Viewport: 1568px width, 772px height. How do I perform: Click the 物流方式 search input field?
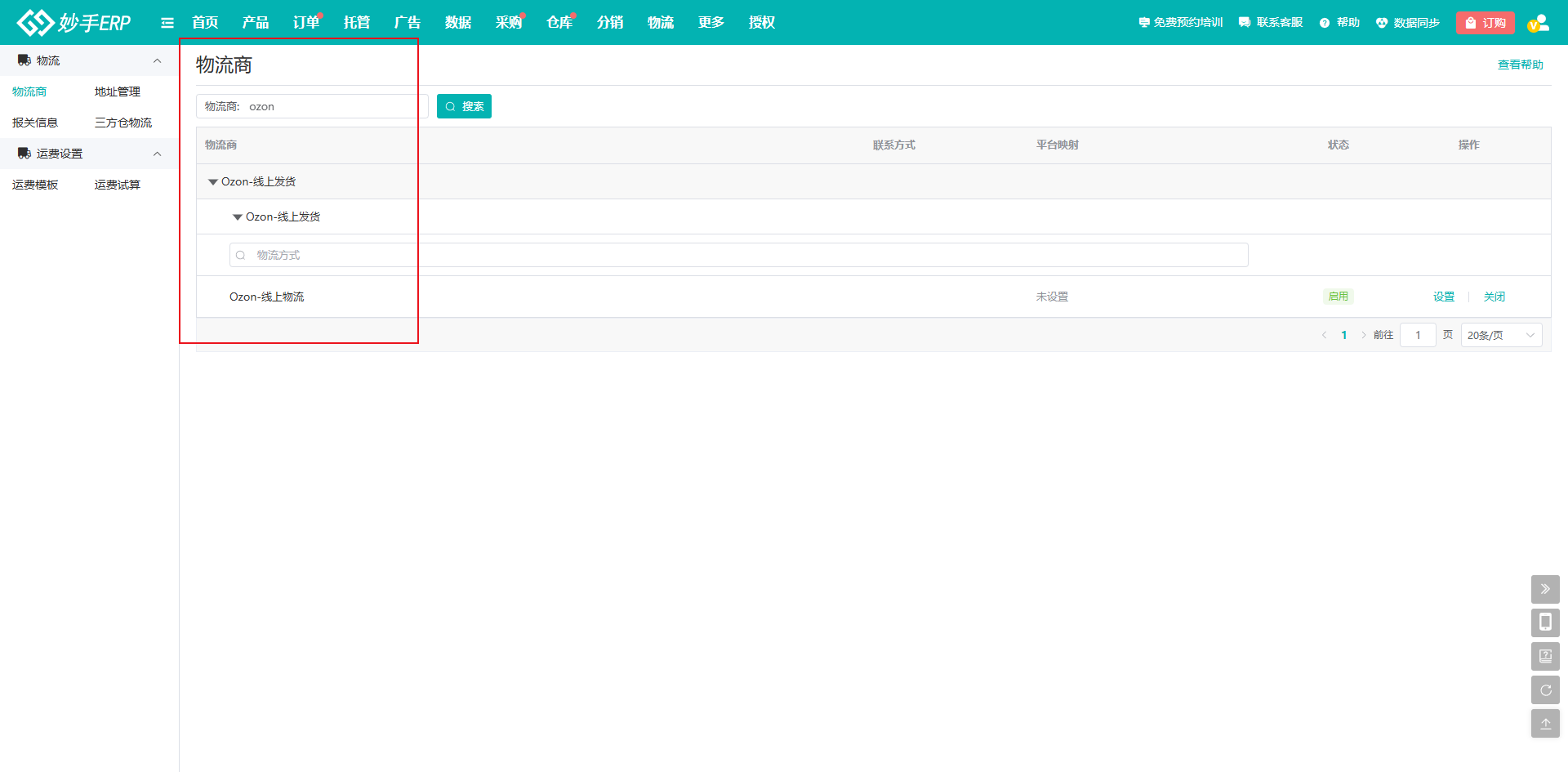point(738,255)
